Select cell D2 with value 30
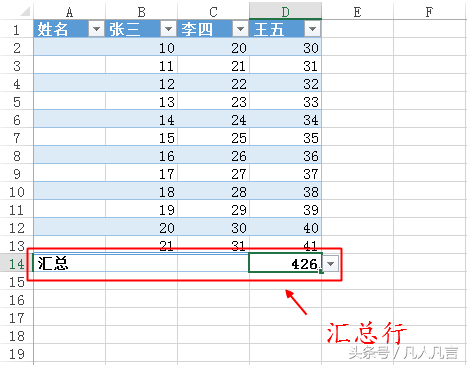Viewport: 467px width, 365px height. 285,48
